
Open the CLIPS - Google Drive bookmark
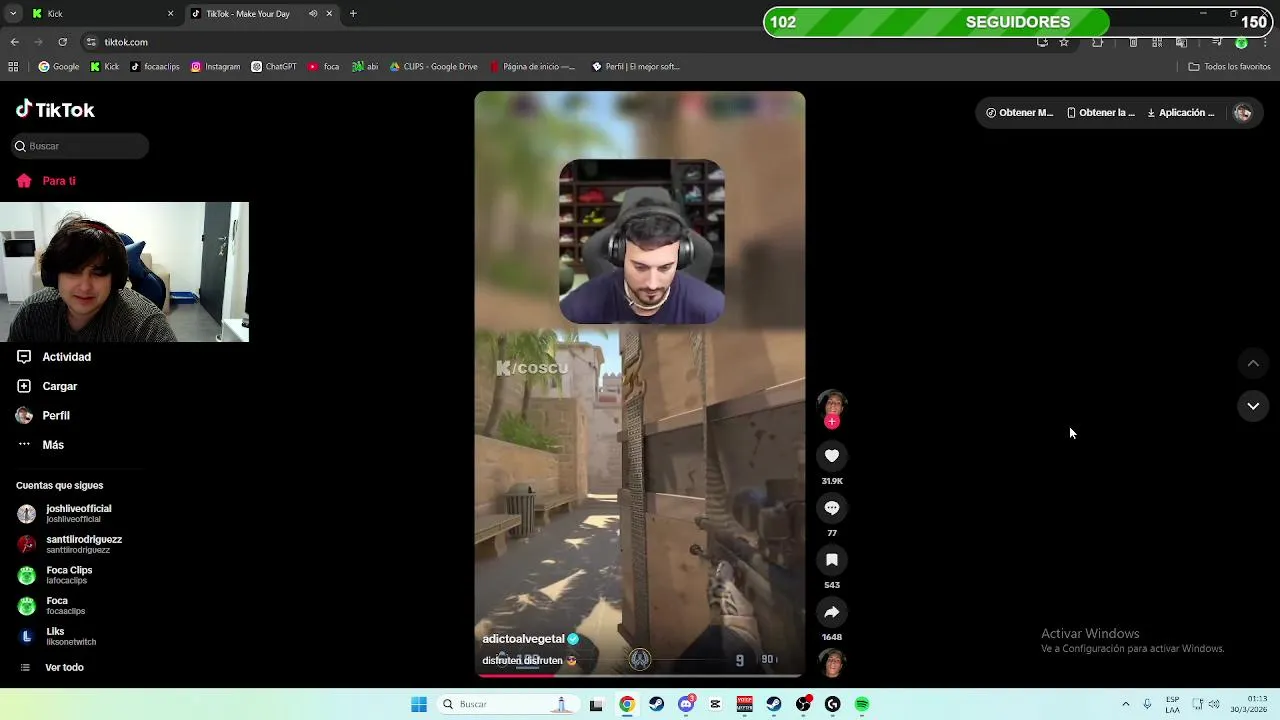pyautogui.click(x=434, y=67)
